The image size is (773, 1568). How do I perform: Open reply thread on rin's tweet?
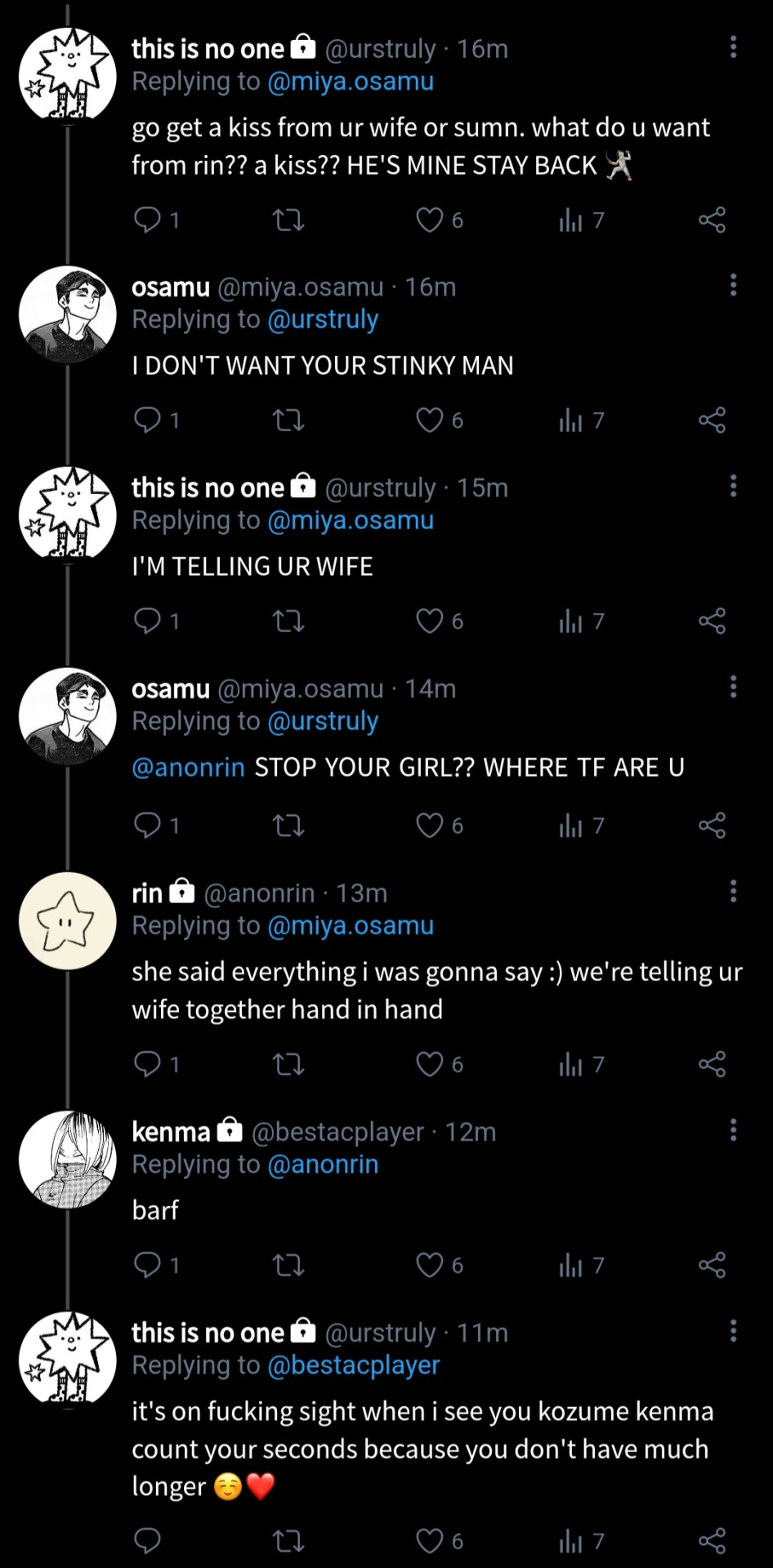click(x=148, y=1064)
